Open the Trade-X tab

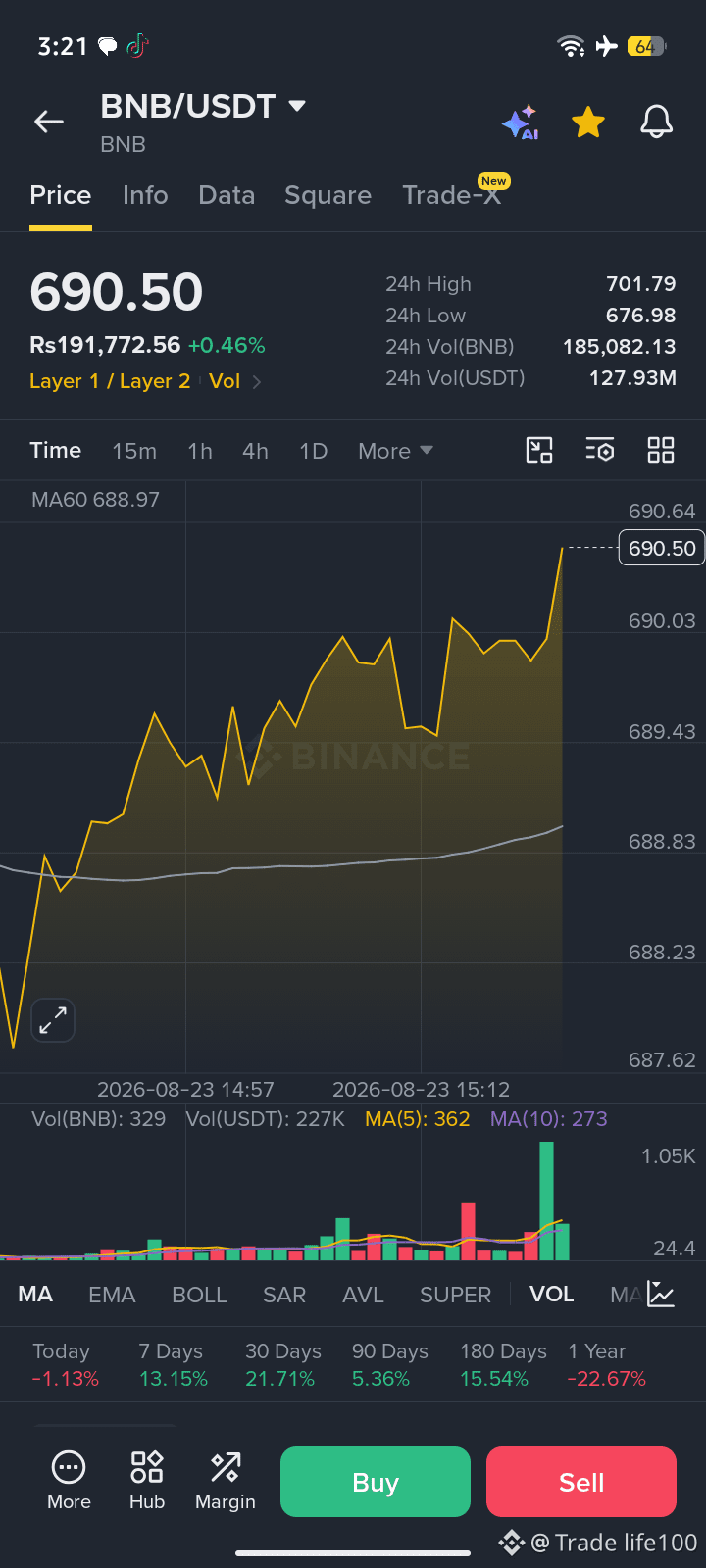pyautogui.click(x=452, y=195)
